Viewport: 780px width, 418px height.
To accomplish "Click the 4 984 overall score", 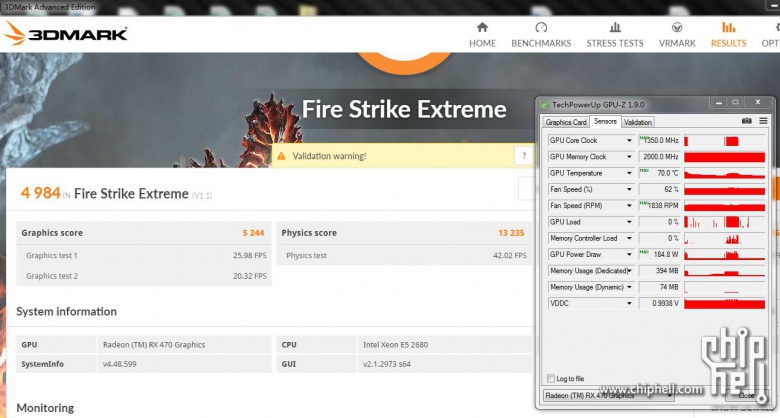I will (40, 193).
